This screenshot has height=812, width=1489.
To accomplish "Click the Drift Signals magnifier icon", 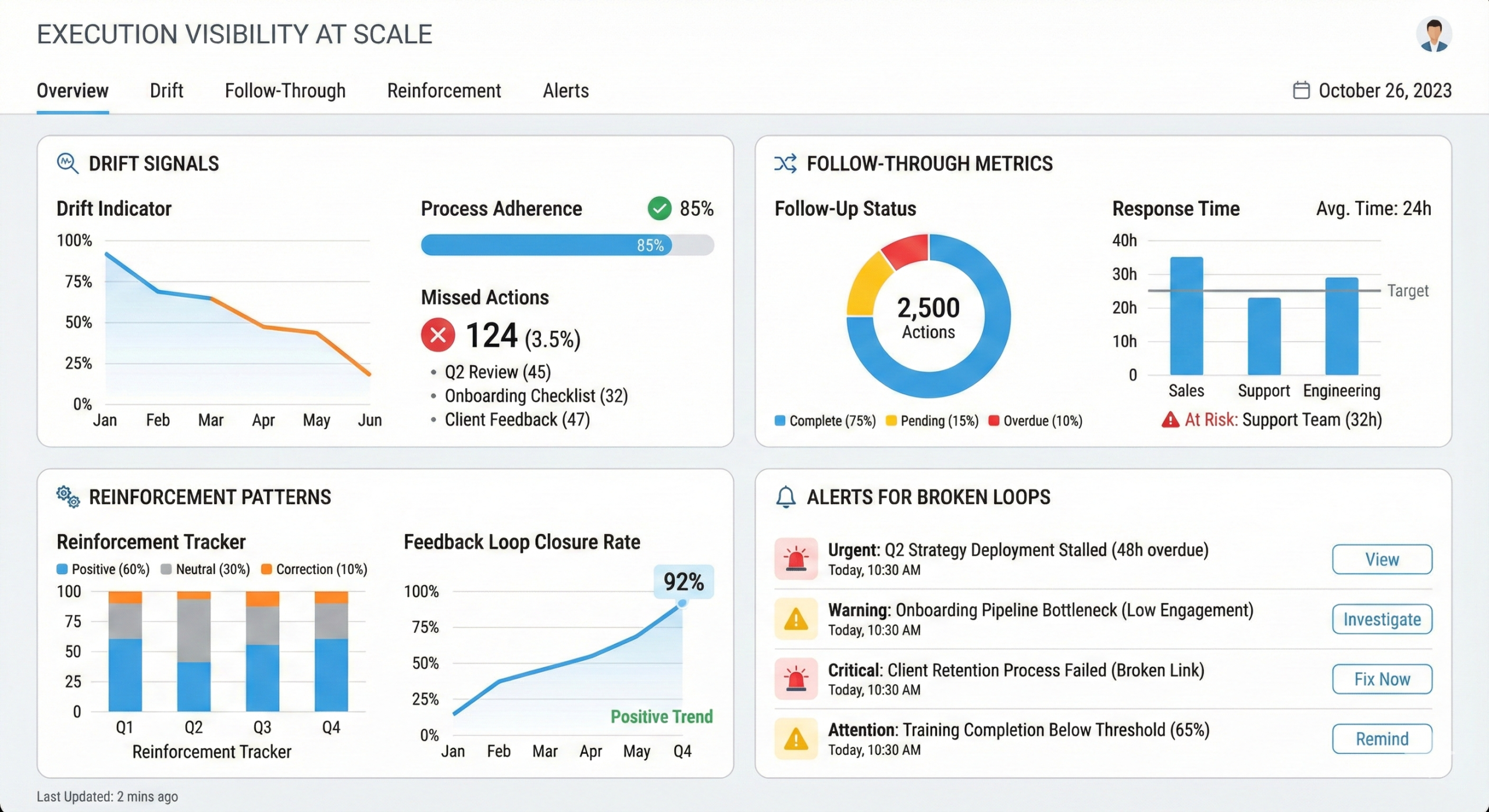I will coord(67,163).
